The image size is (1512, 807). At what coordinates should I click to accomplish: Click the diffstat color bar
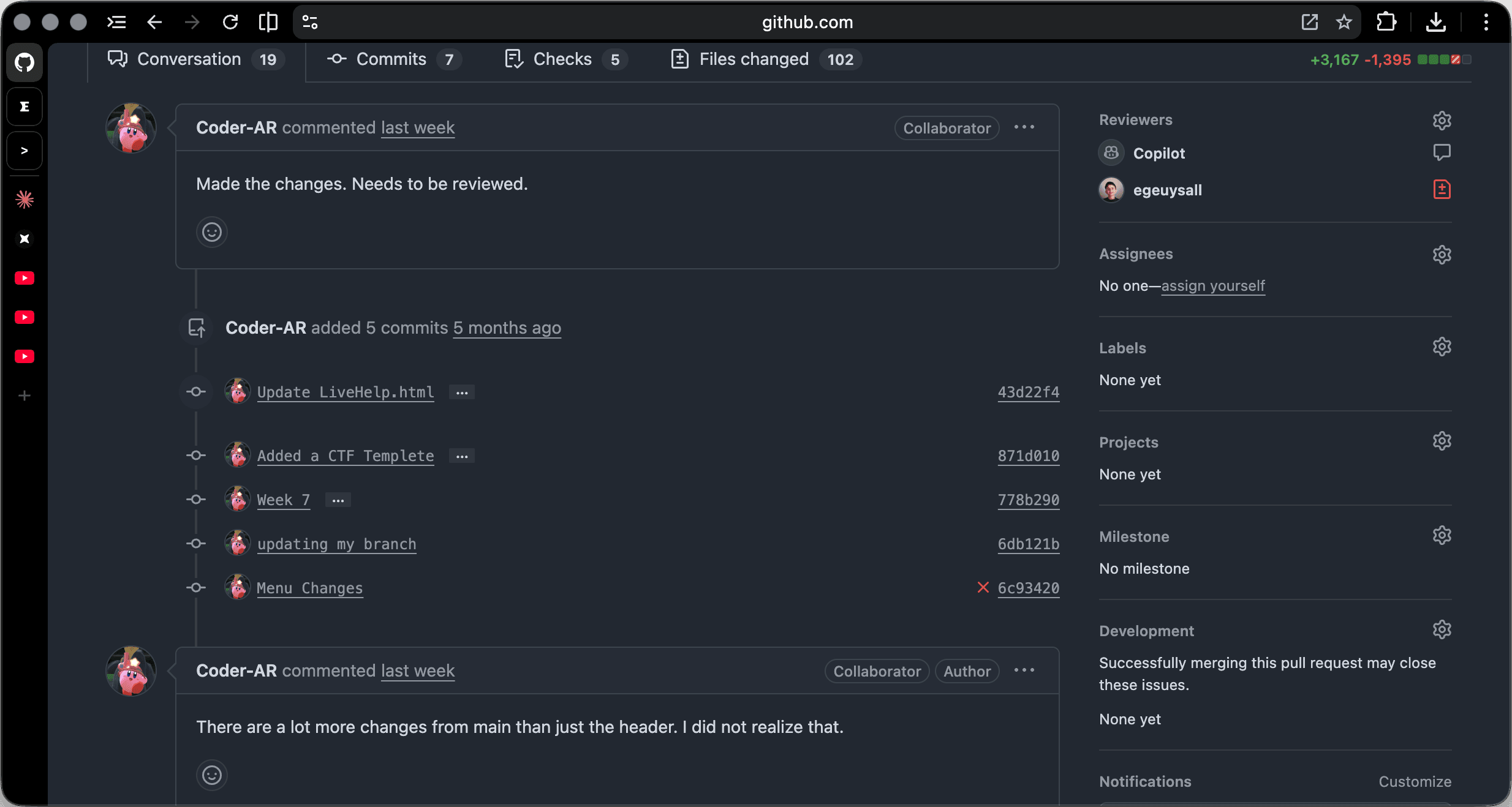[x=1444, y=59]
